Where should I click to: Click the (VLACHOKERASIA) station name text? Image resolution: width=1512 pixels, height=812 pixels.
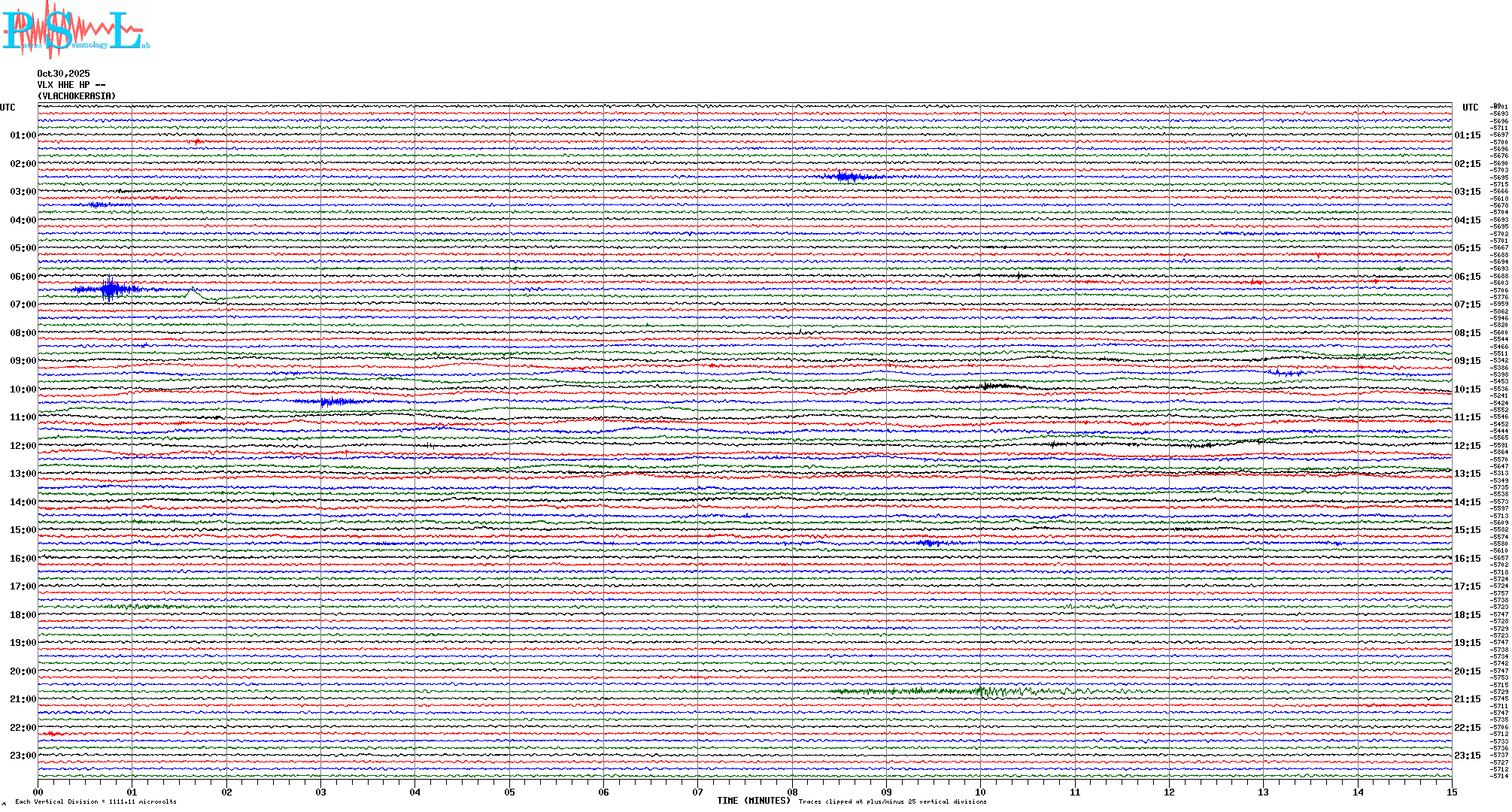coord(77,96)
